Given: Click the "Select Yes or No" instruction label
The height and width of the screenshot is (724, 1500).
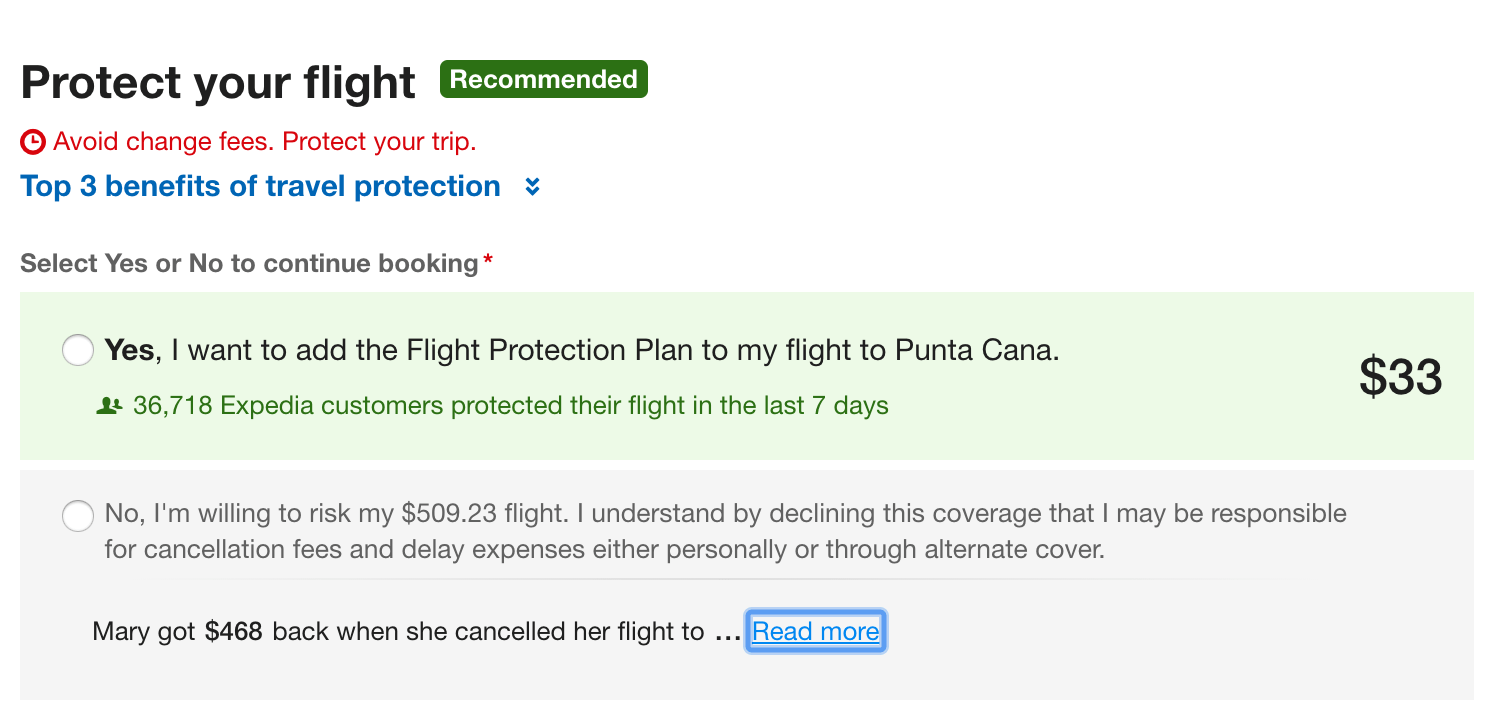Looking at the screenshot, I should [x=249, y=264].
